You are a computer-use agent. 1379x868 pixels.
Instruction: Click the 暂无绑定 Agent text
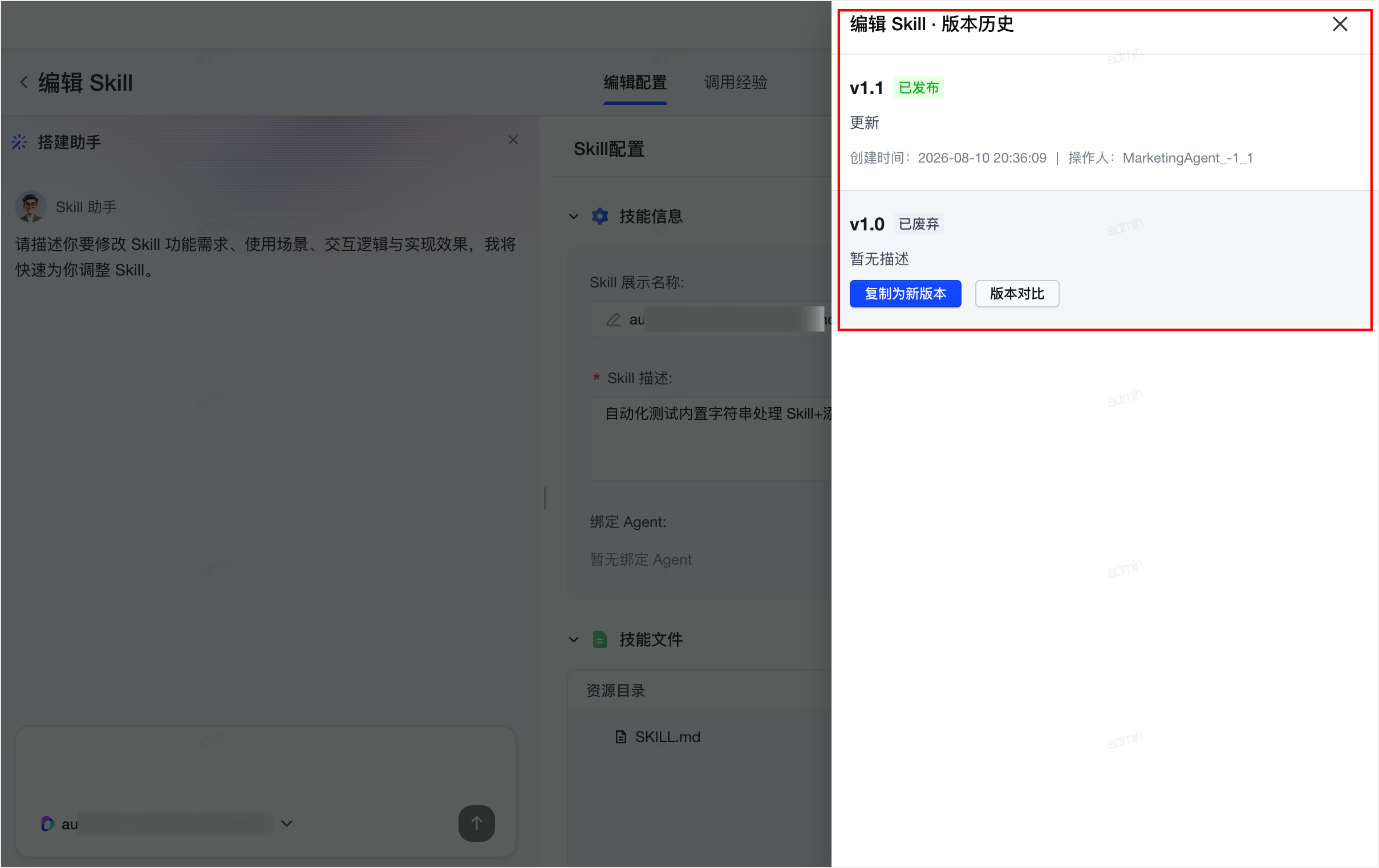click(640, 559)
